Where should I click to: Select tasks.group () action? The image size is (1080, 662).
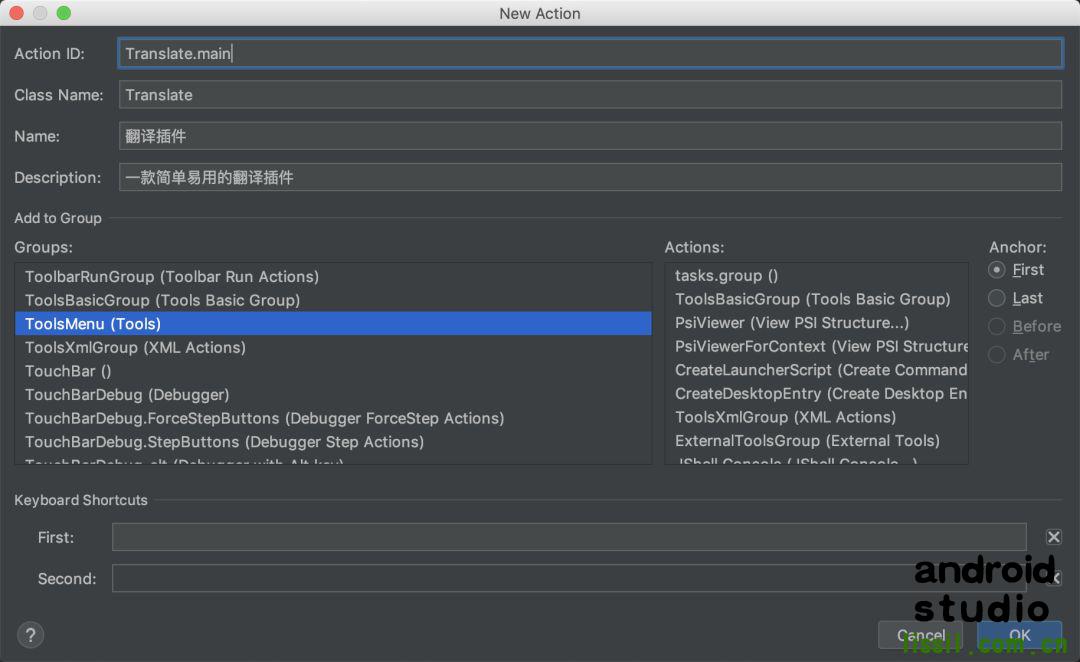pyautogui.click(x=816, y=275)
